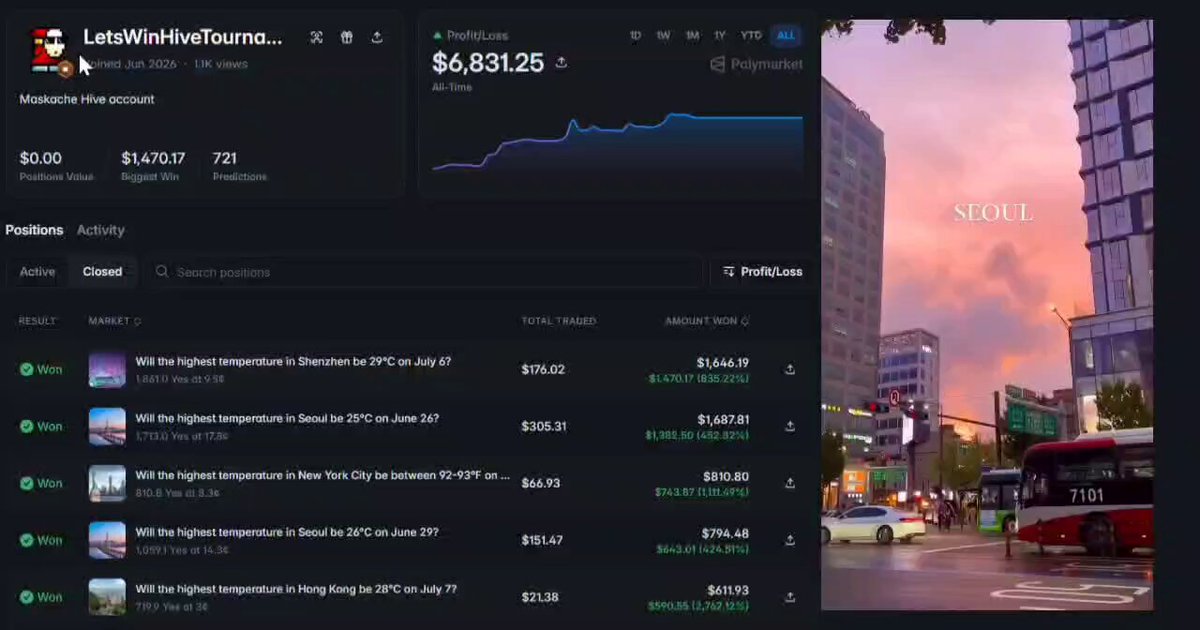Show Closed positions
Screen dimensions: 1200x630
pyautogui.click(x=102, y=272)
